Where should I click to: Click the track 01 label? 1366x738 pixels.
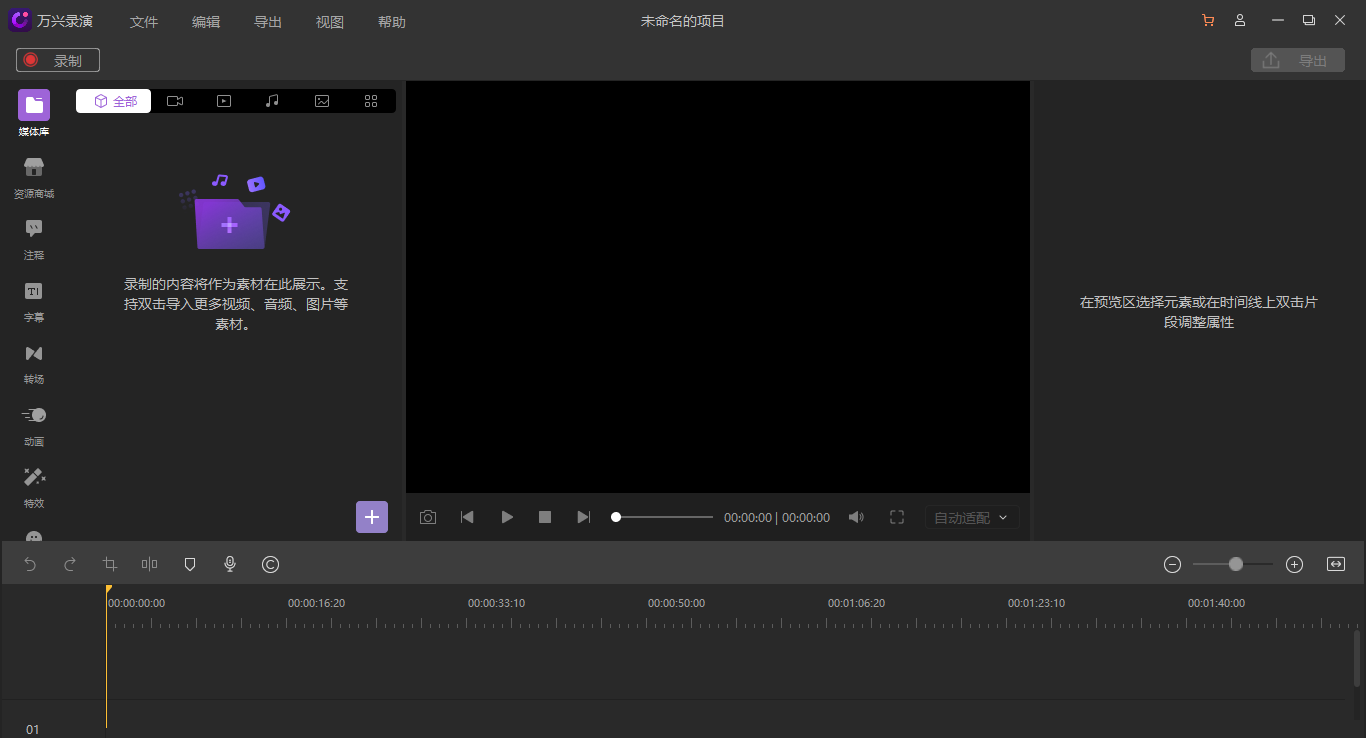point(33,729)
